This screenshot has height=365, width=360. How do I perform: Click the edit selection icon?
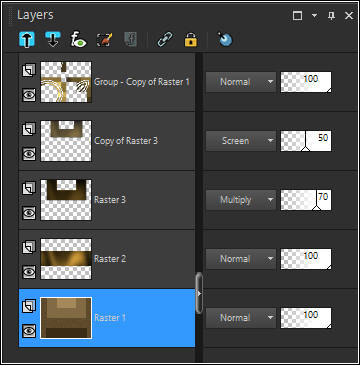pyautogui.click(x=104, y=40)
